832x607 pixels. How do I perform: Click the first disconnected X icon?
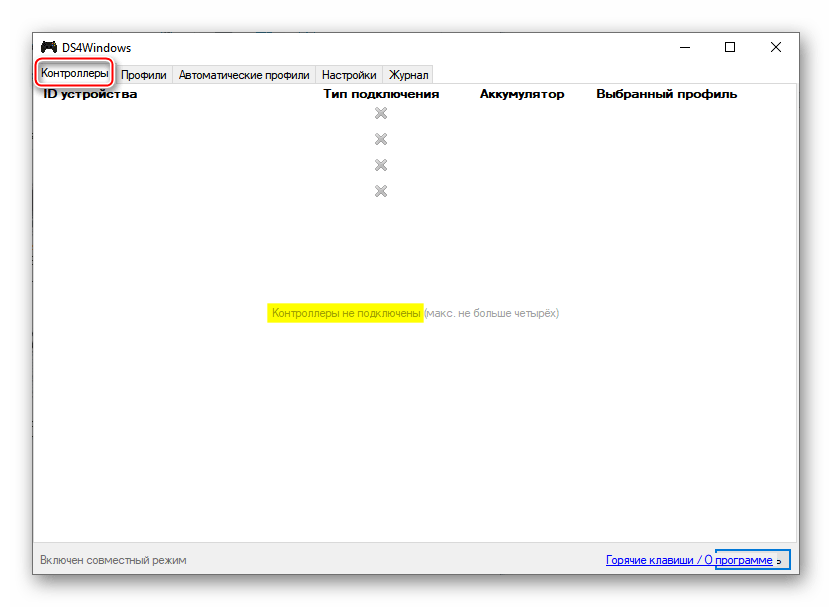(x=381, y=113)
